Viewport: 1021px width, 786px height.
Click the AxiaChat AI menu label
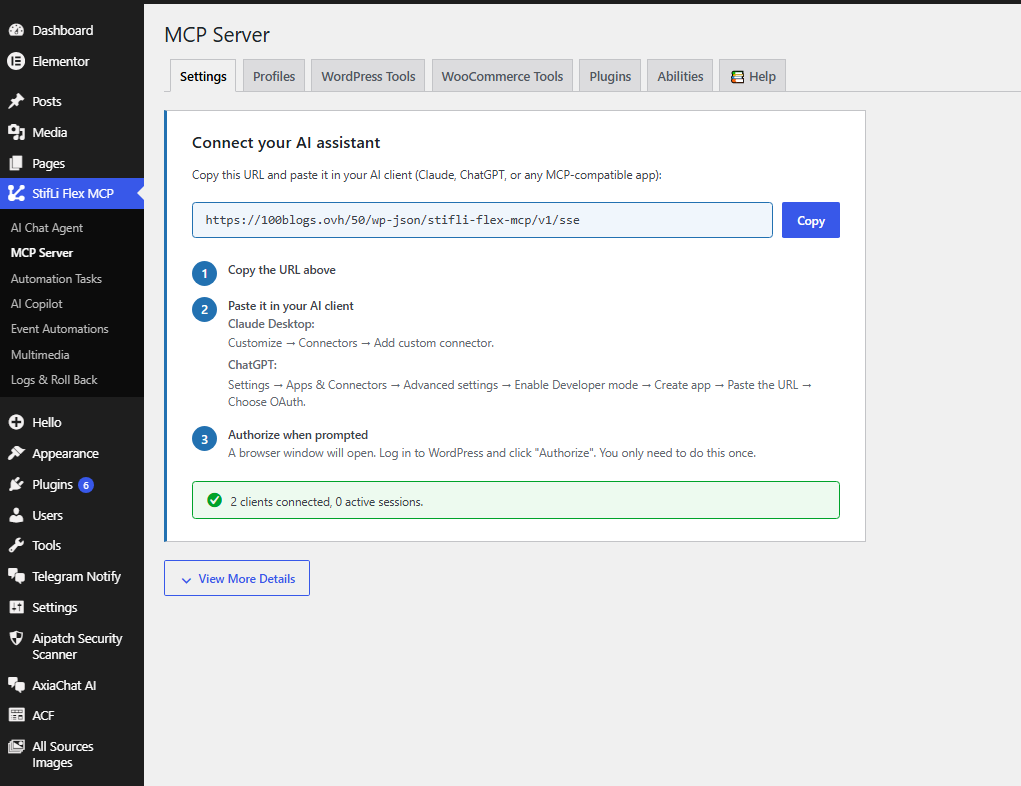point(64,685)
